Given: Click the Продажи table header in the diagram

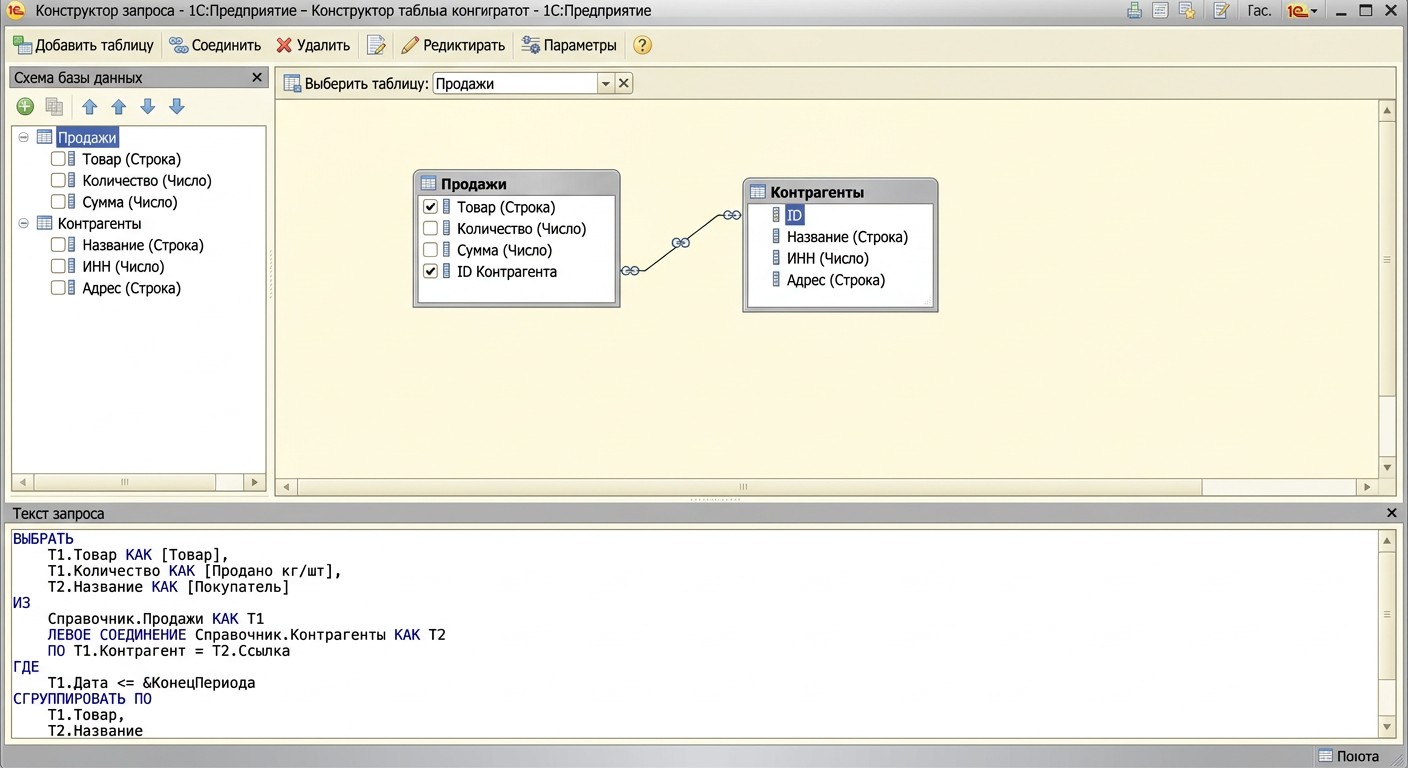Looking at the screenshot, I should click(517, 184).
